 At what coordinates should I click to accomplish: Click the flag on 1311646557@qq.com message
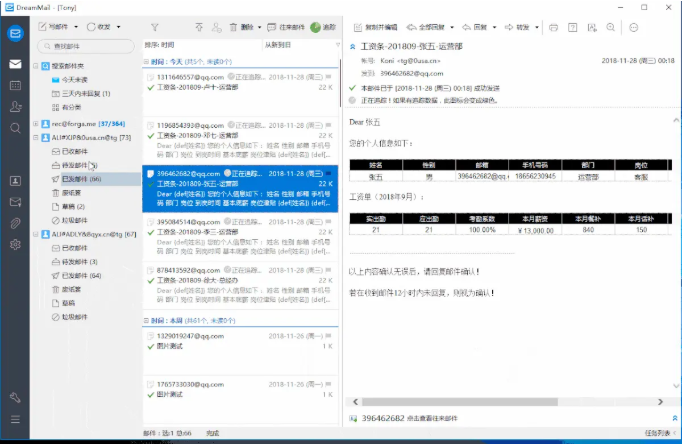328,77
